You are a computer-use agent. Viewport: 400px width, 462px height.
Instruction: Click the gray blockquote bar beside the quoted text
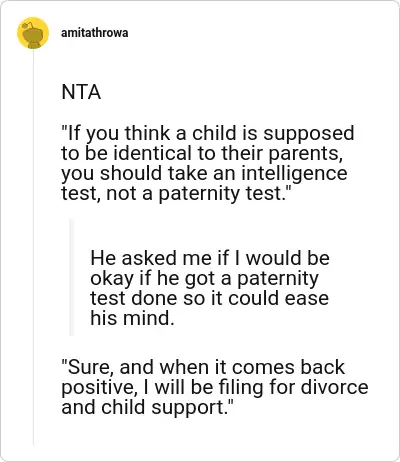(71, 277)
